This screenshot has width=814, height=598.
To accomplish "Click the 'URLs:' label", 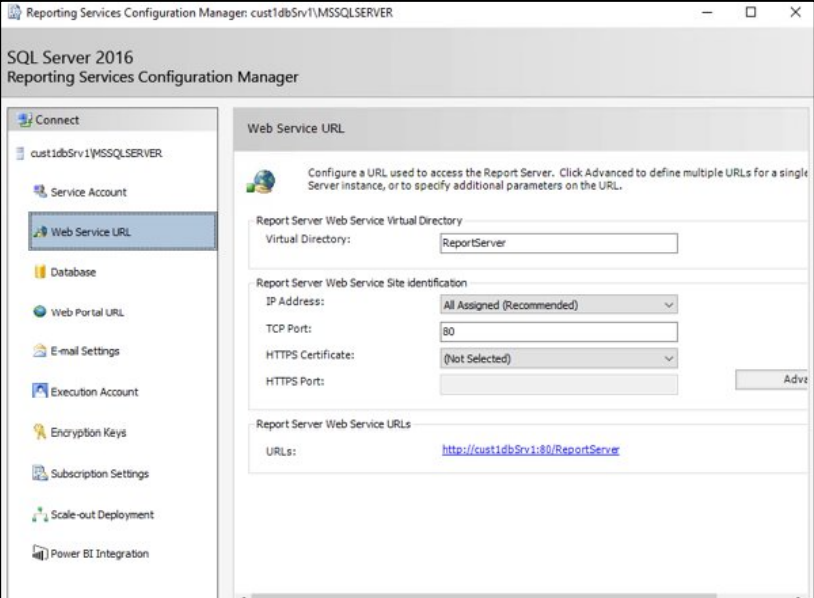I will click(281, 452).
